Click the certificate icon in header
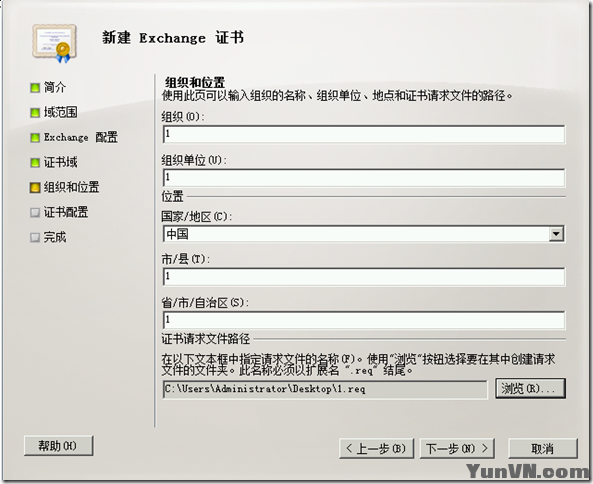 [54, 43]
